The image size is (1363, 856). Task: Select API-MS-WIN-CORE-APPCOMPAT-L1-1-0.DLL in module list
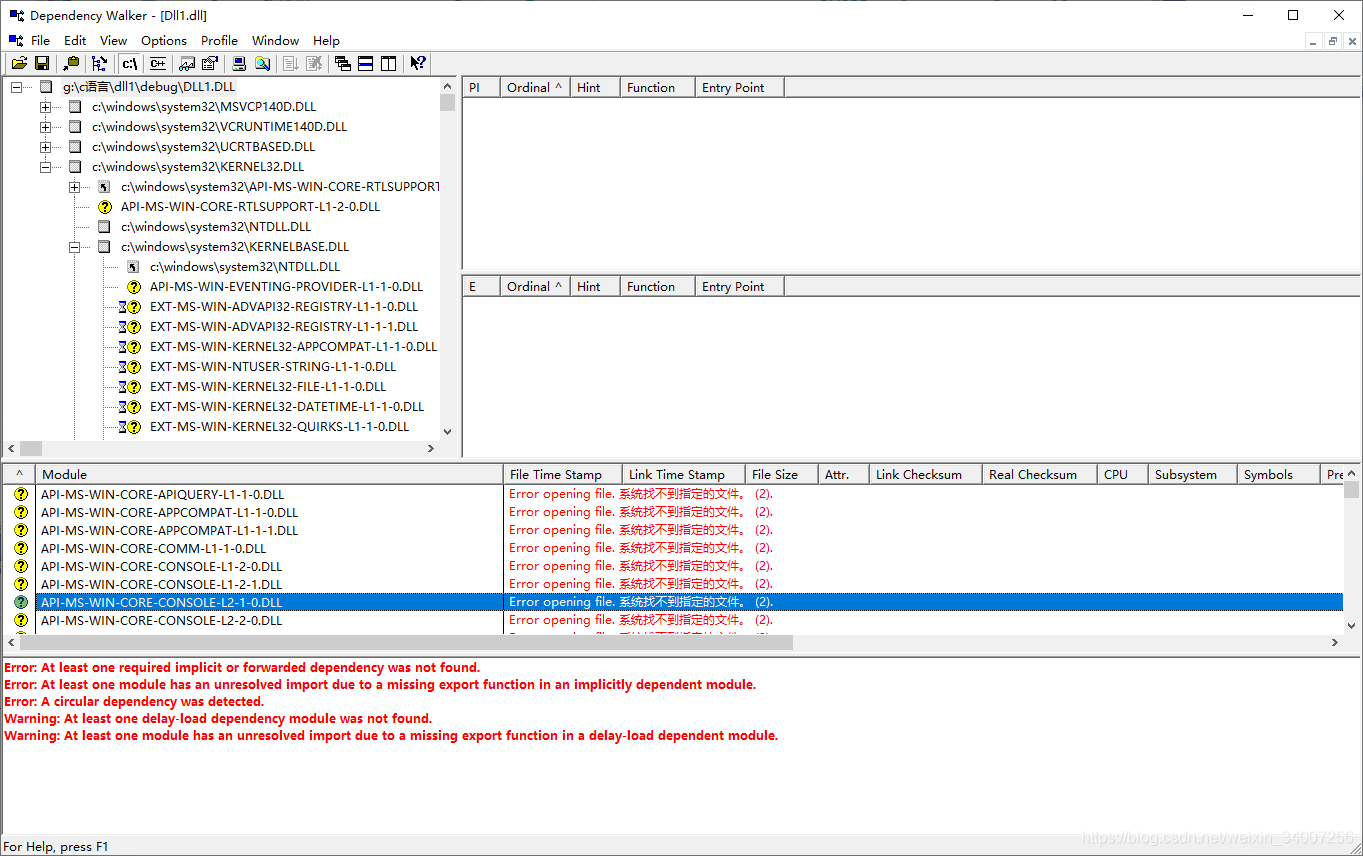[x=169, y=512]
